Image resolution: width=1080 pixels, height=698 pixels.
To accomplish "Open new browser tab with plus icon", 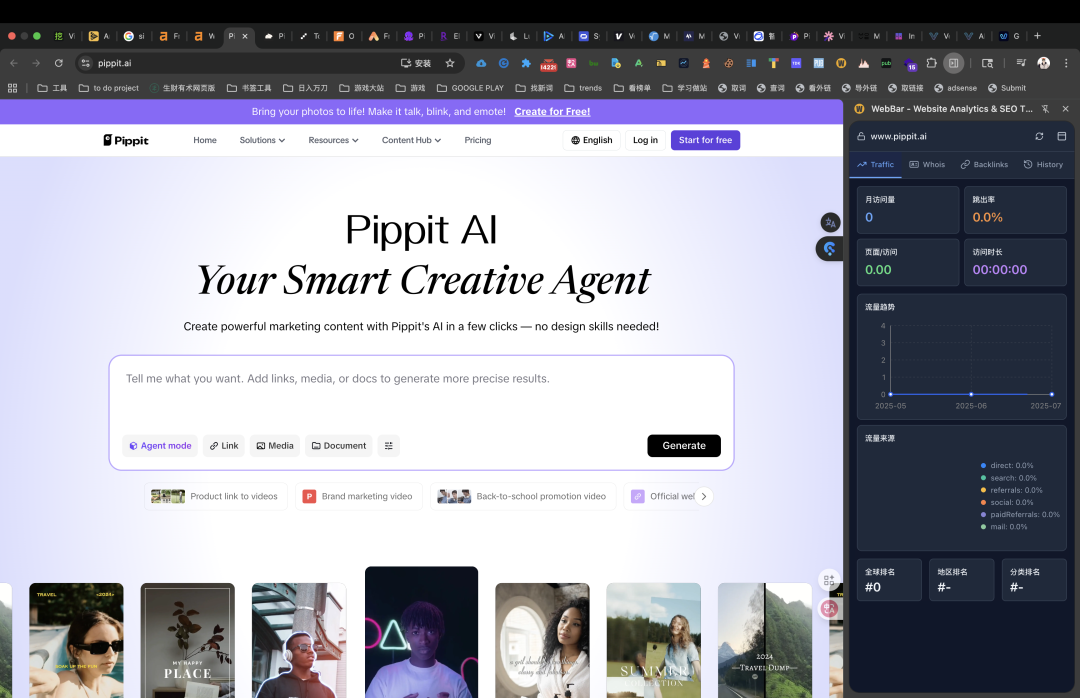I will (1037, 36).
